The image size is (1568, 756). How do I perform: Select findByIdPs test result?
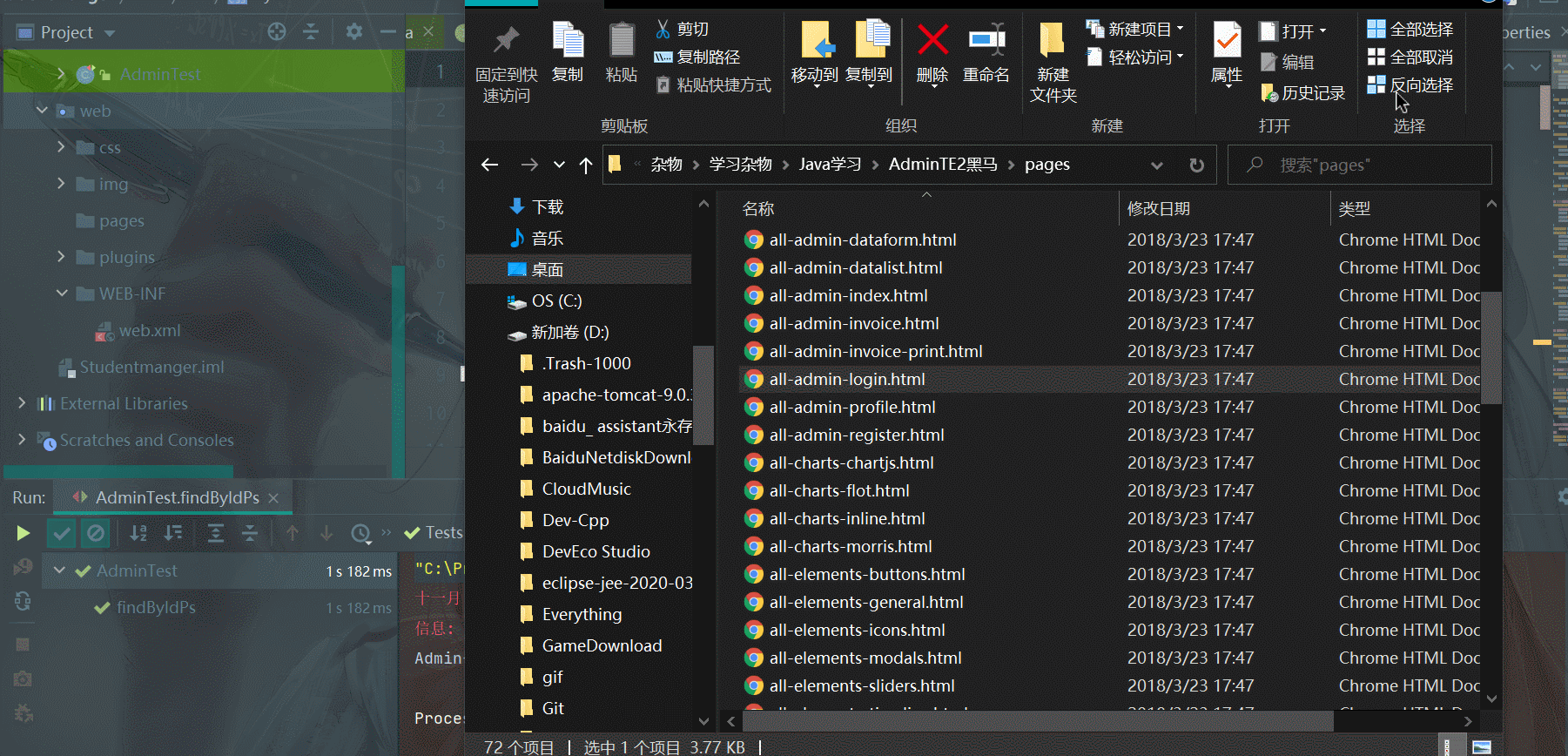click(x=157, y=608)
